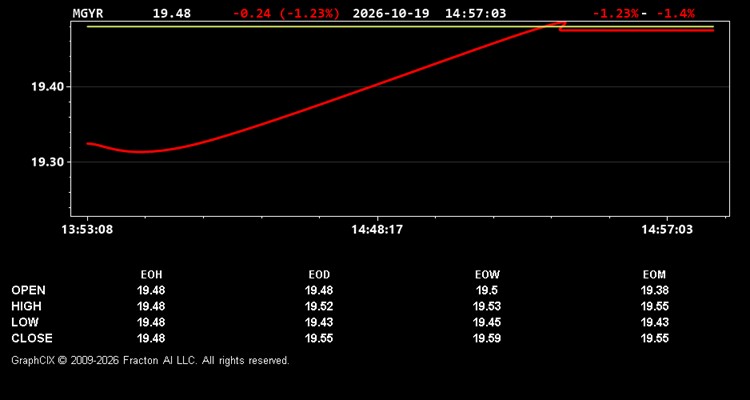
Task: Click the 14:48:17 x-axis time label
Action: (377, 230)
